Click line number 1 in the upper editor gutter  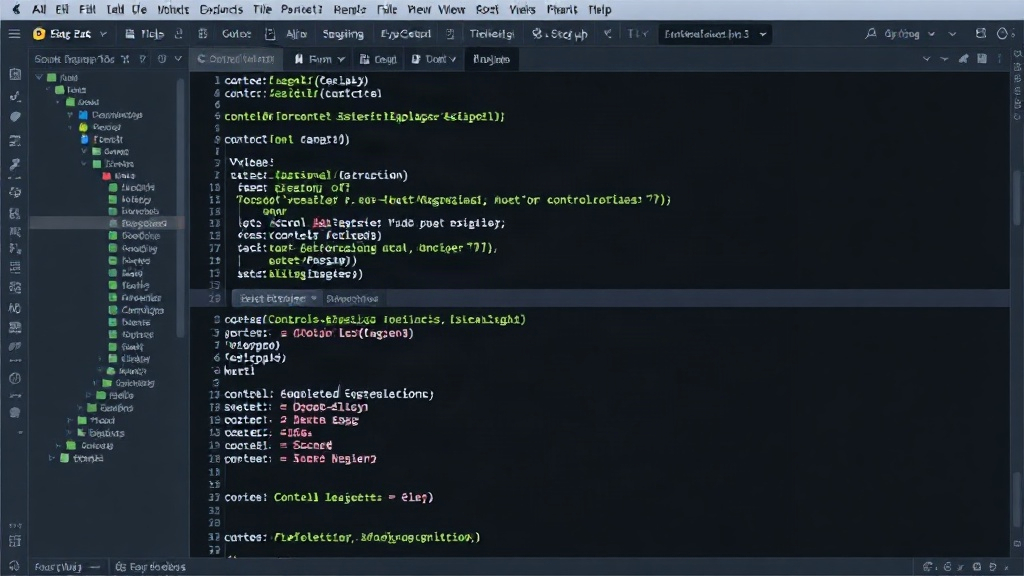pyautogui.click(x=216, y=80)
